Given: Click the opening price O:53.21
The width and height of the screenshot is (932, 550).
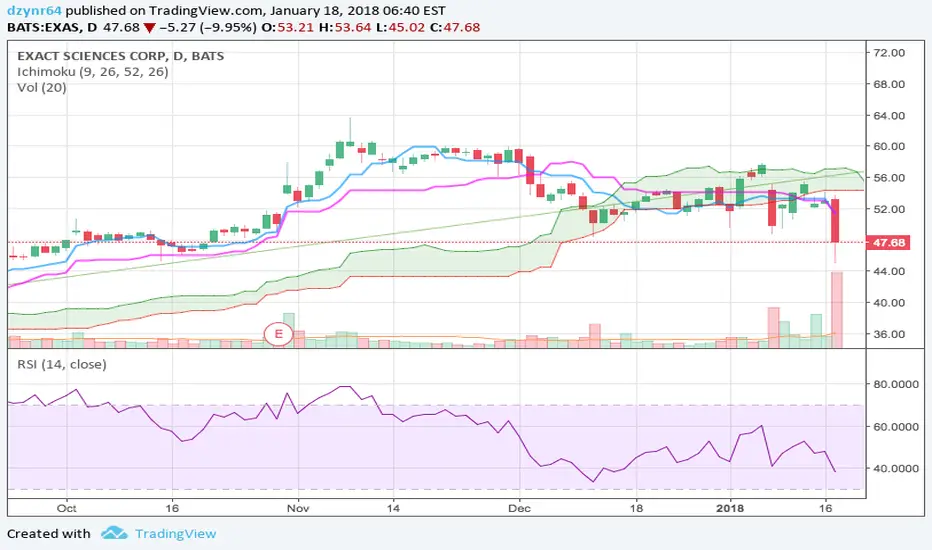Looking at the screenshot, I should (x=288, y=27).
